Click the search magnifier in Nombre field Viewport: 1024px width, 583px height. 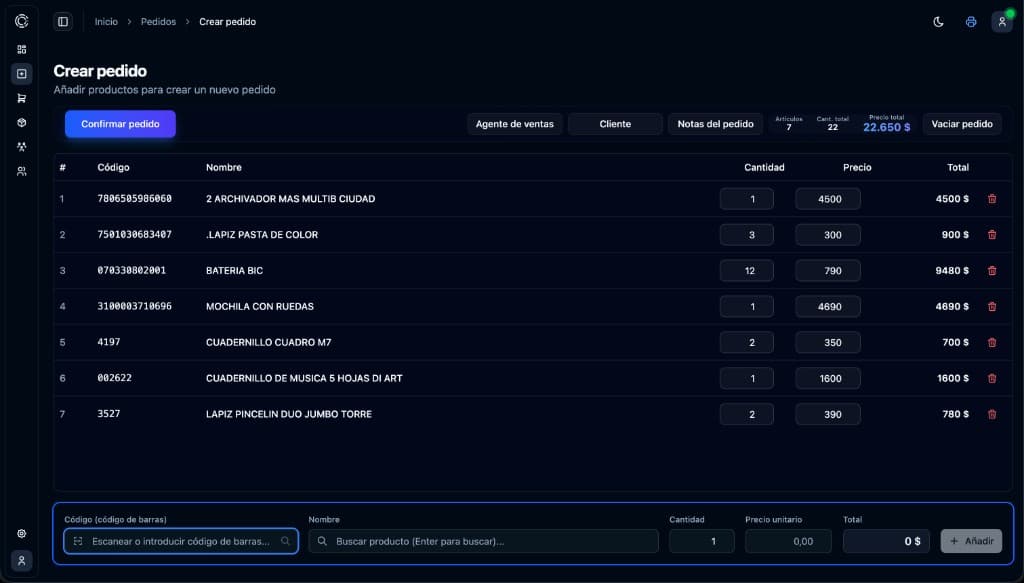tap(321, 541)
